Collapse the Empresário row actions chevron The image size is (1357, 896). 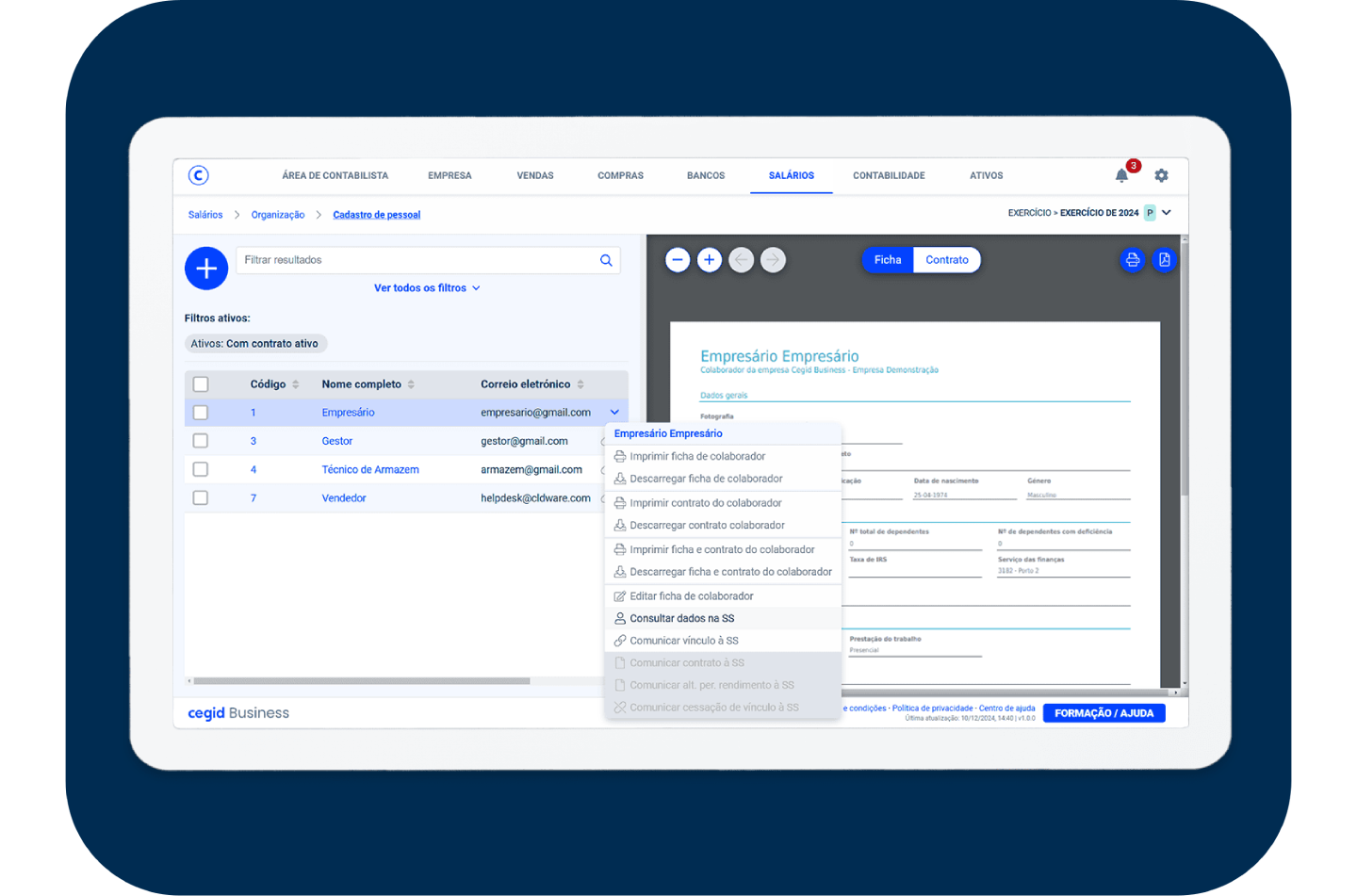tap(614, 413)
